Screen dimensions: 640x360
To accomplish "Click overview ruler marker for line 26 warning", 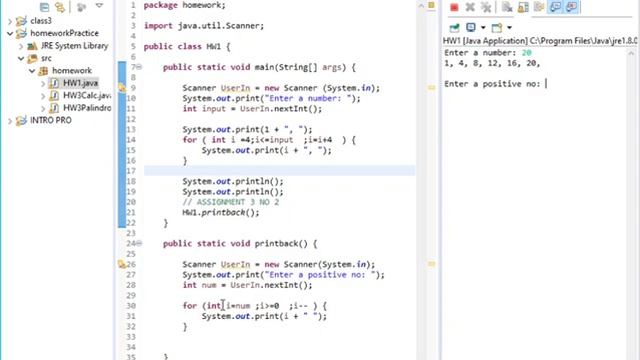I will click(x=431, y=264).
